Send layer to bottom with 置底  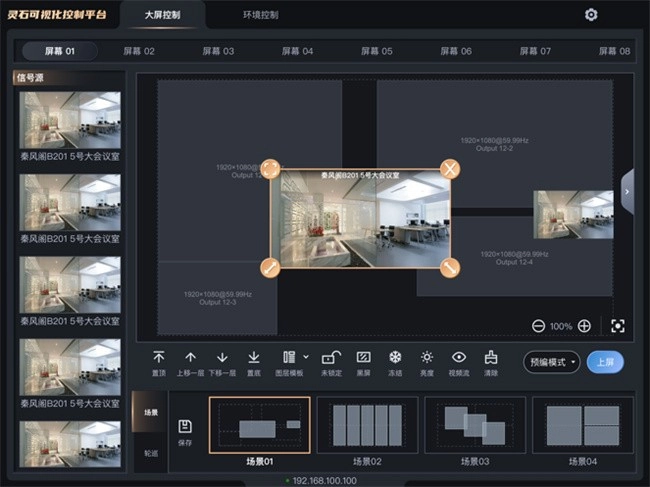(x=254, y=358)
